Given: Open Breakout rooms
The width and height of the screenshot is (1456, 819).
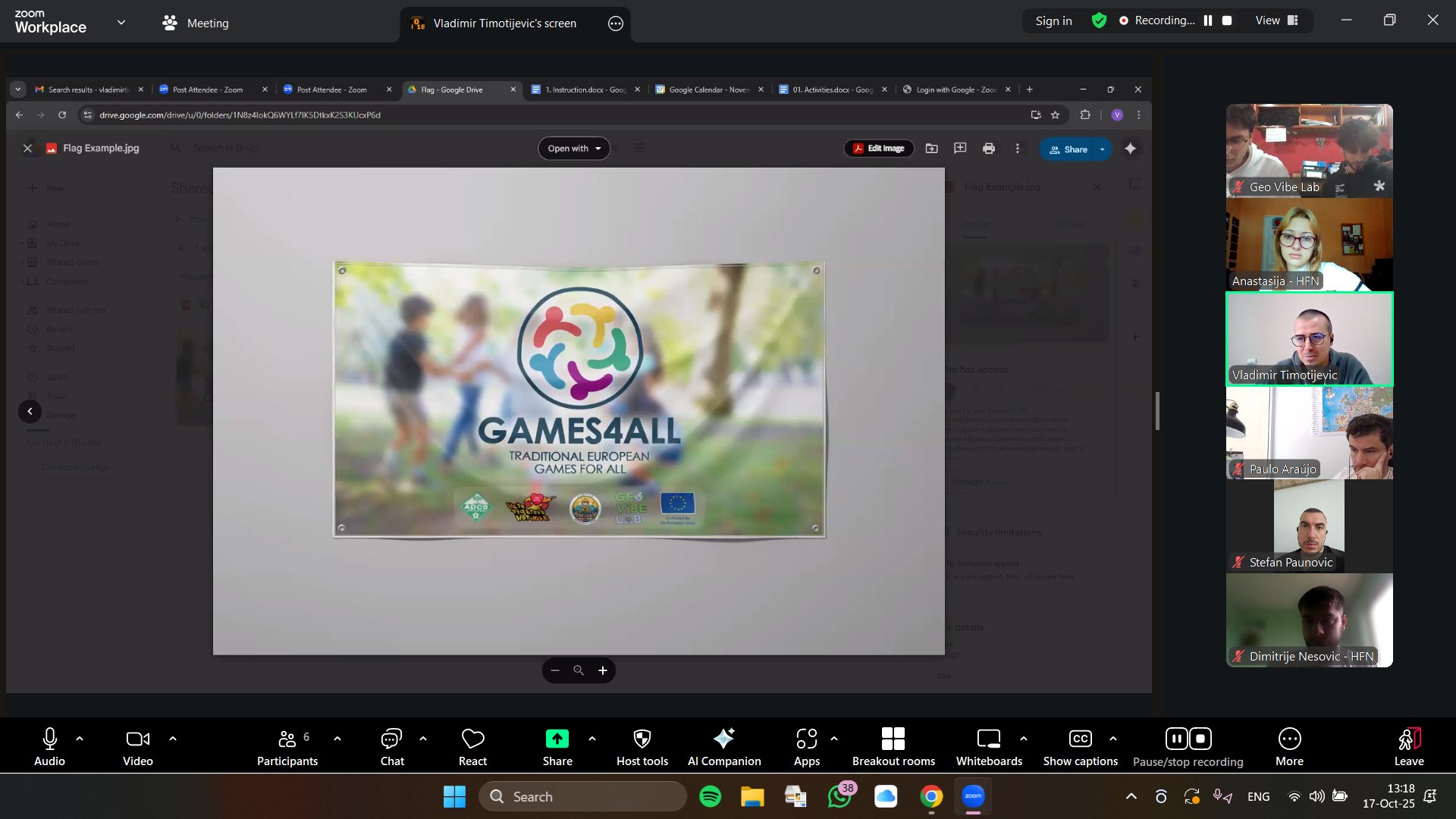Looking at the screenshot, I should pyautogui.click(x=893, y=747).
